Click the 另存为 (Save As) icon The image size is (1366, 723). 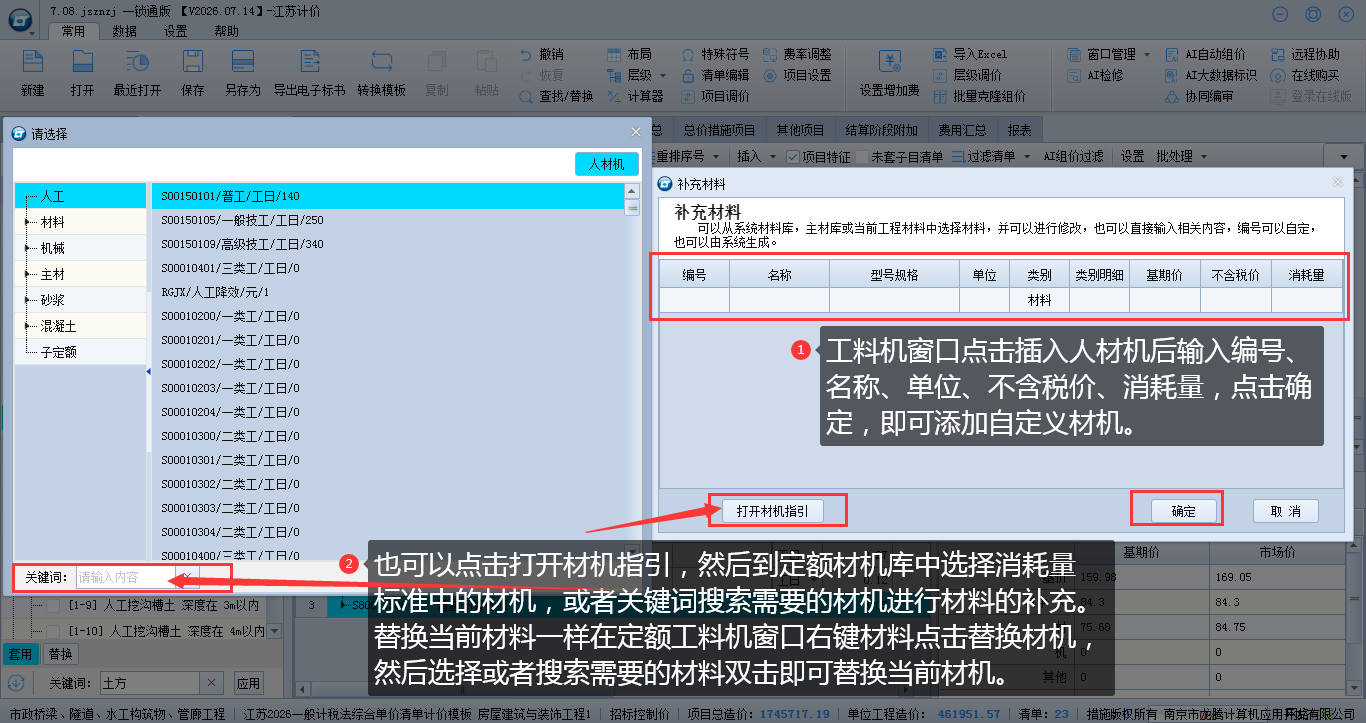pyautogui.click(x=242, y=73)
